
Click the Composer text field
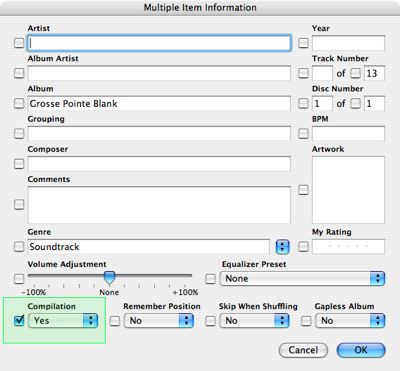click(x=159, y=164)
